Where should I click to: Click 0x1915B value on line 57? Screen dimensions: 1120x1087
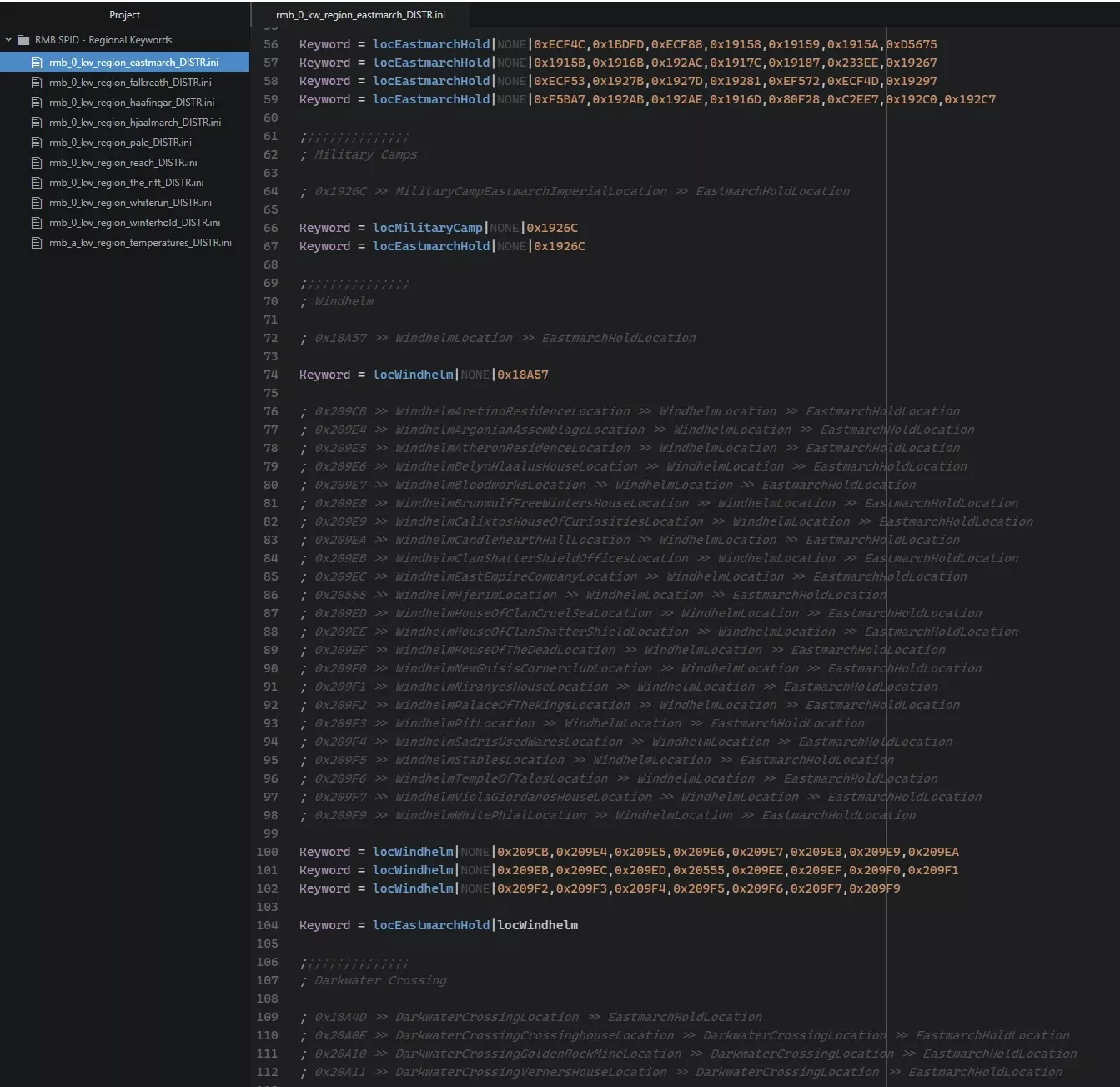pos(560,63)
